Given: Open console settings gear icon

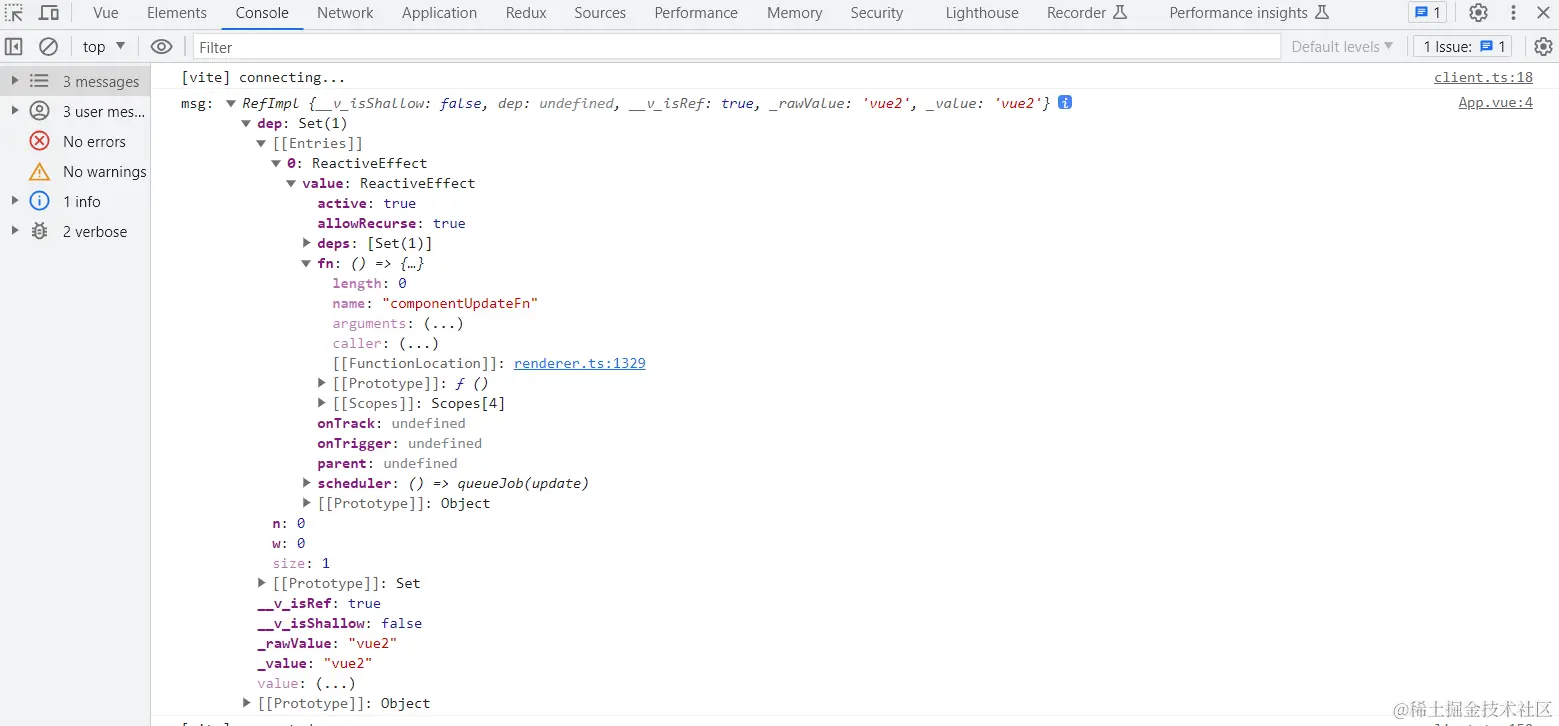Looking at the screenshot, I should point(1543,47).
